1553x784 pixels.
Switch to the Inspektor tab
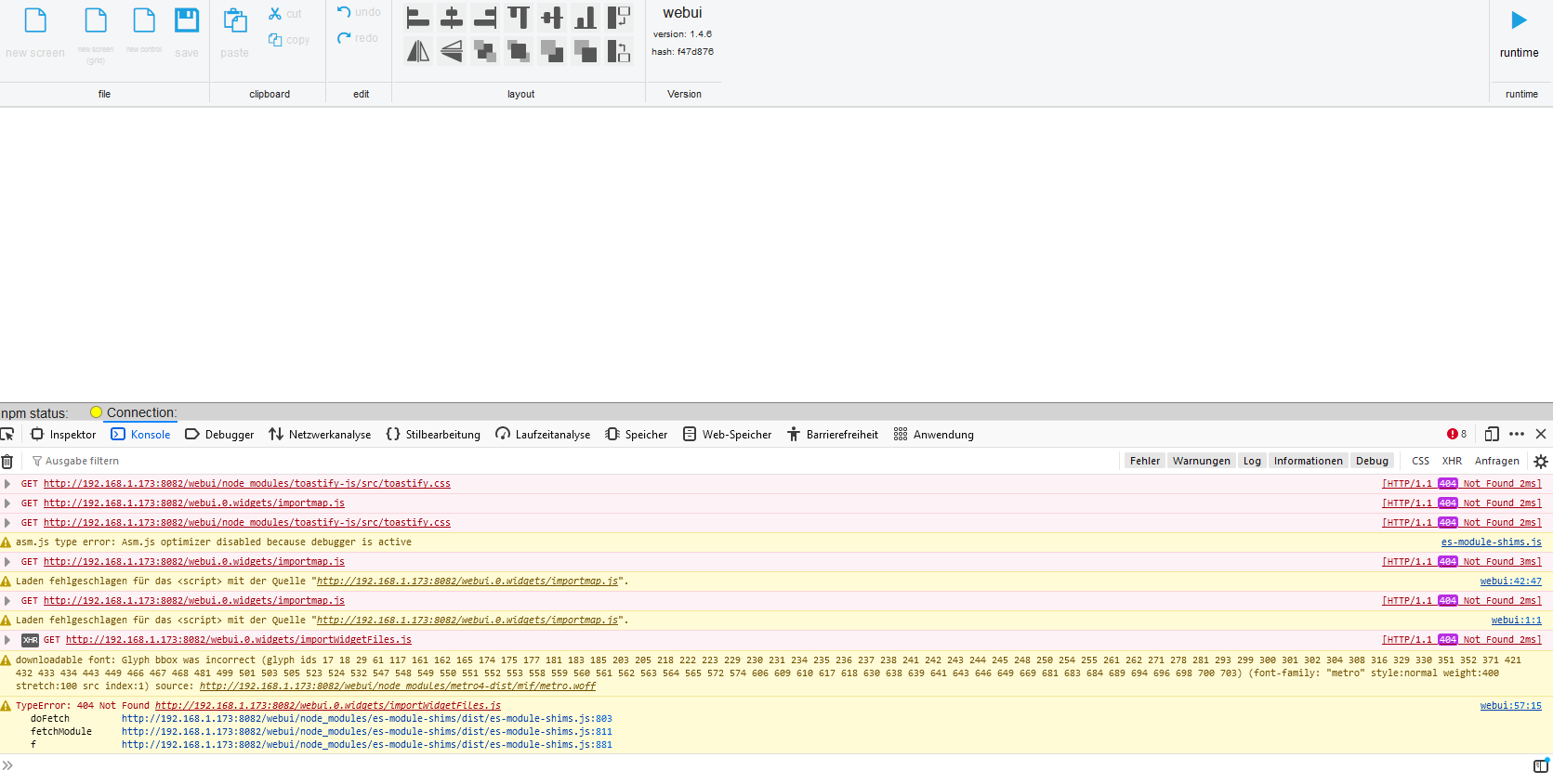point(63,434)
